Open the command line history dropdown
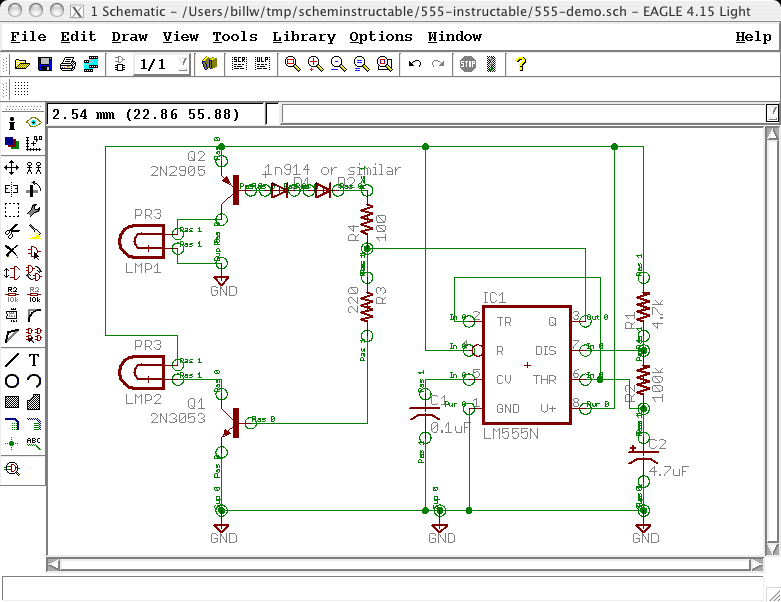Screen dimensions: 781x602 [x=771, y=114]
